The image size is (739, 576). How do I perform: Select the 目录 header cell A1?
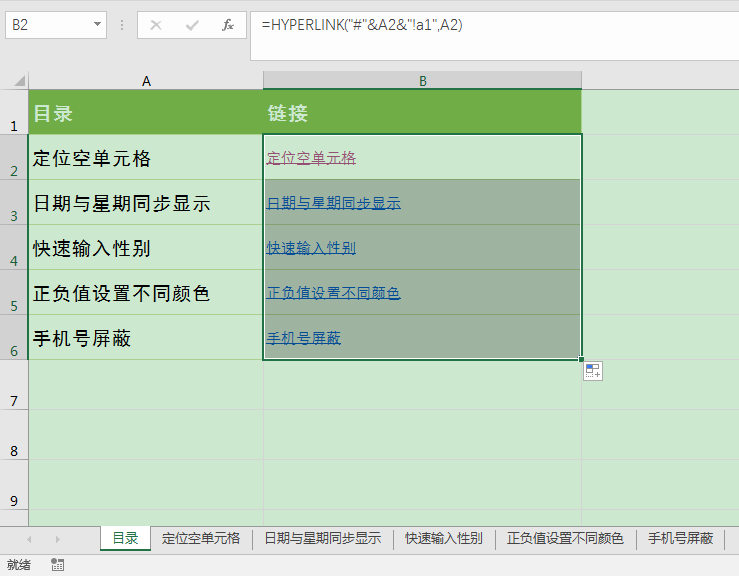(x=146, y=112)
